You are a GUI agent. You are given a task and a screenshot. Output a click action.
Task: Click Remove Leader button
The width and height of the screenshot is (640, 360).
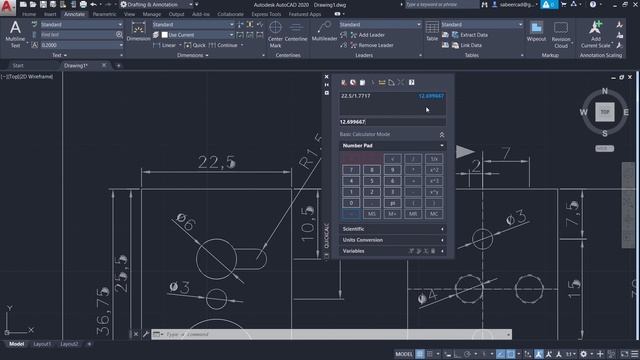tap(372, 45)
